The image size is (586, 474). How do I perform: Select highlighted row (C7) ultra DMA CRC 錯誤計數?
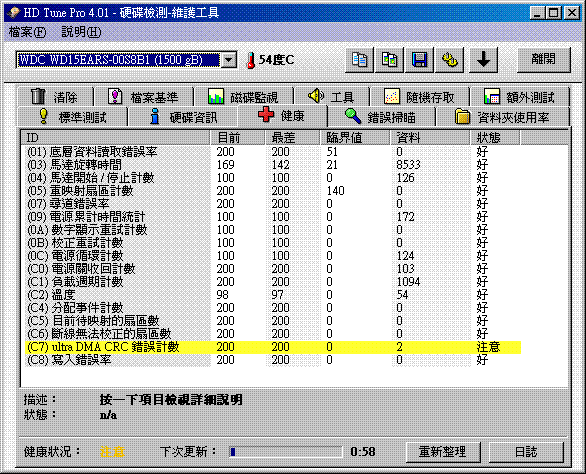coord(273,347)
